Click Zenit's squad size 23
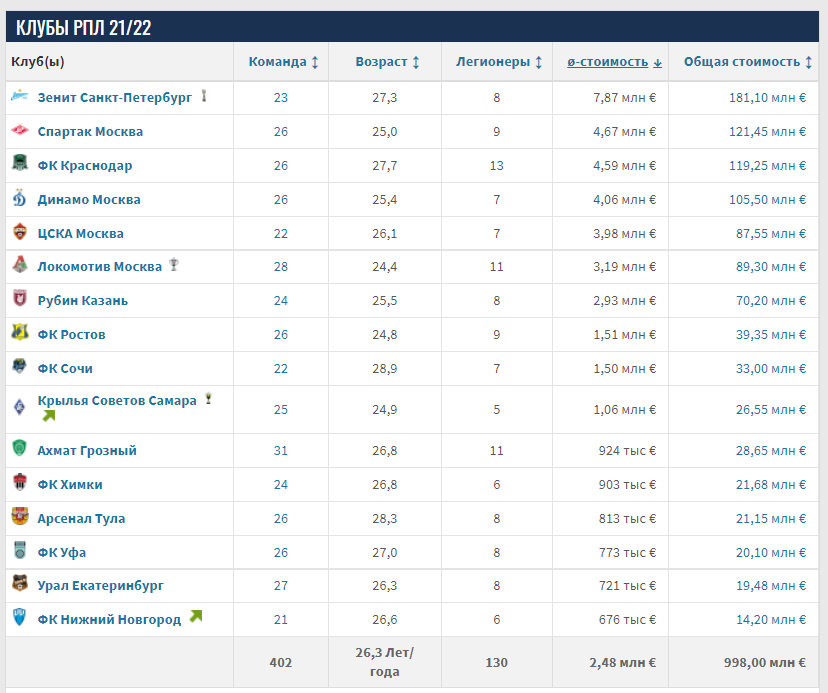This screenshot has width=828, height=693. 280,98
